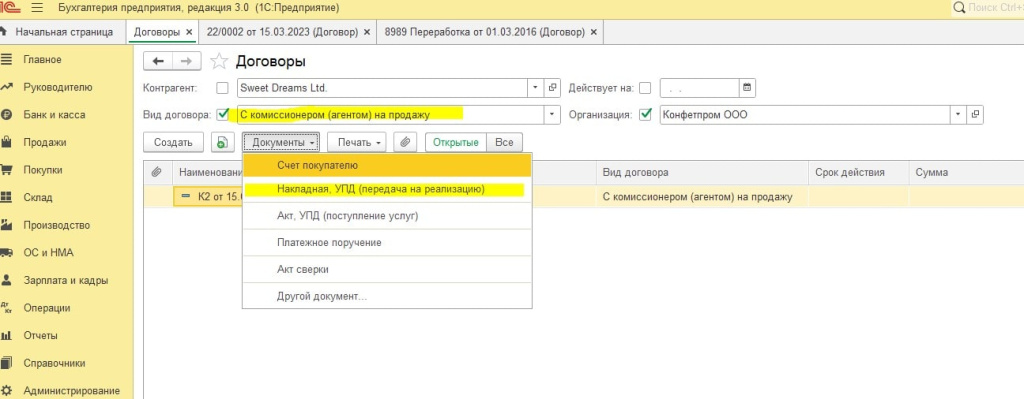
Task: Show Все contracts
Action: click(x=504, y=142)
